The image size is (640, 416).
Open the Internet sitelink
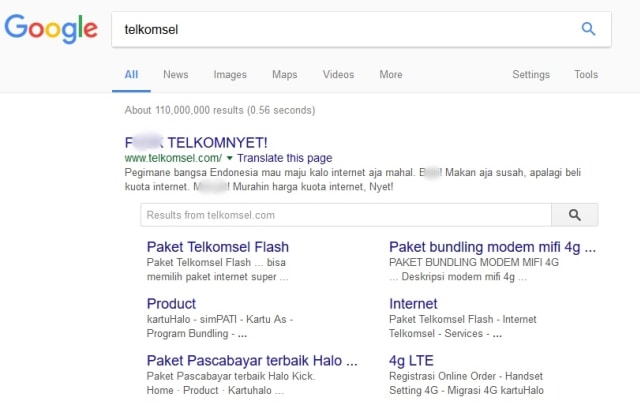click(x=413, y=304)
